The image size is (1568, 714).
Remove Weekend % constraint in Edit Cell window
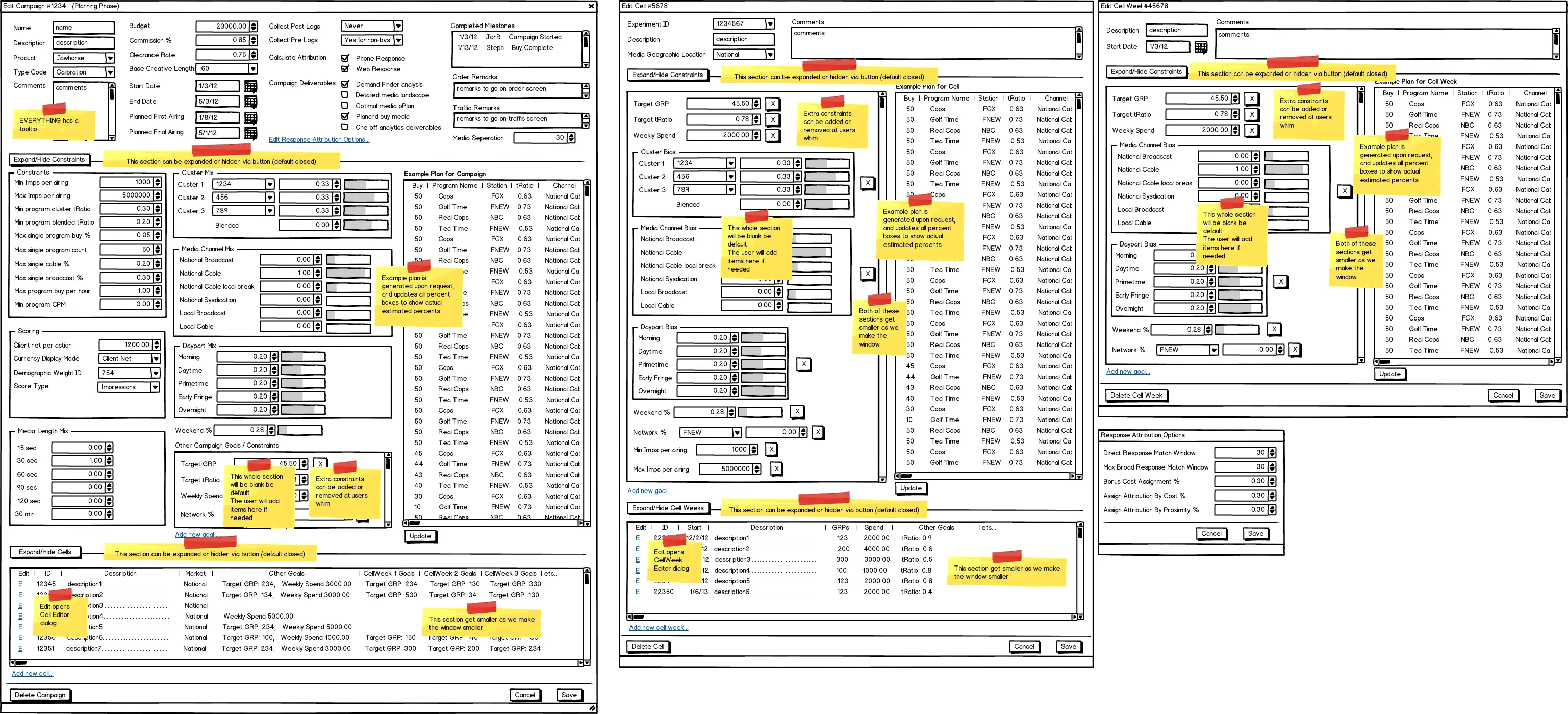pyautogui.click(x=797, y=412)
